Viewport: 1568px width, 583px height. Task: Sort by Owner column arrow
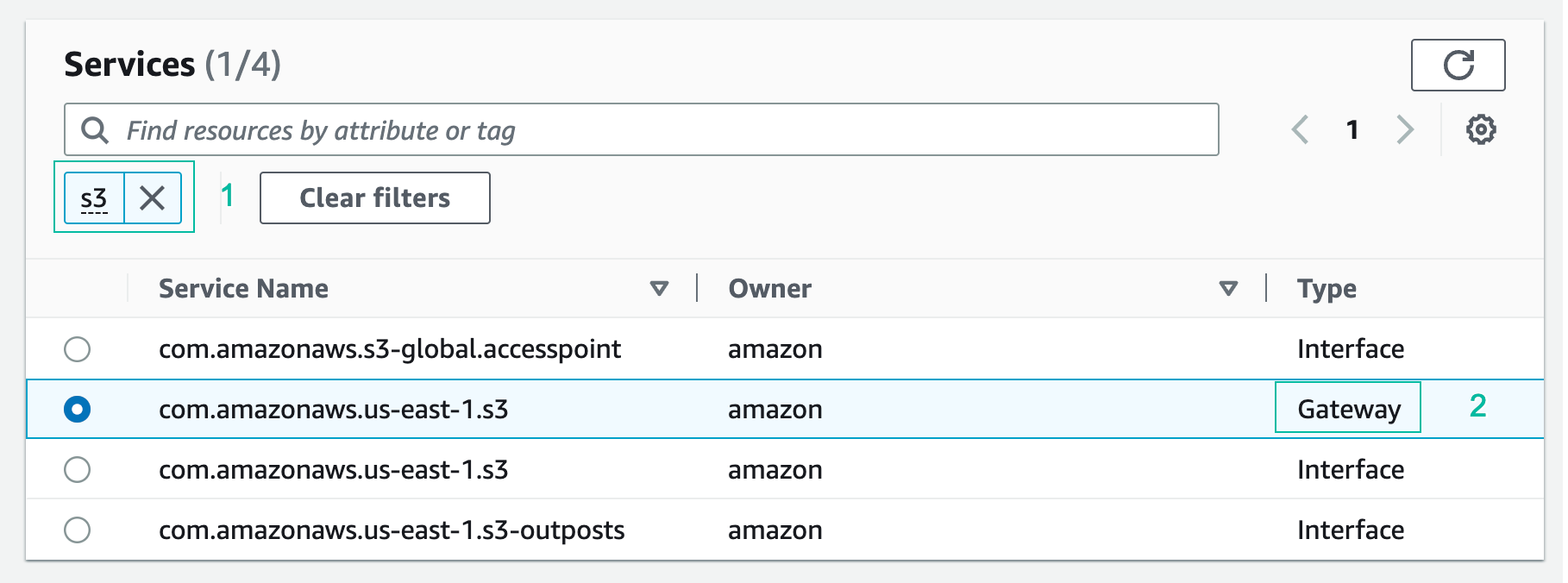[1228, 289]
